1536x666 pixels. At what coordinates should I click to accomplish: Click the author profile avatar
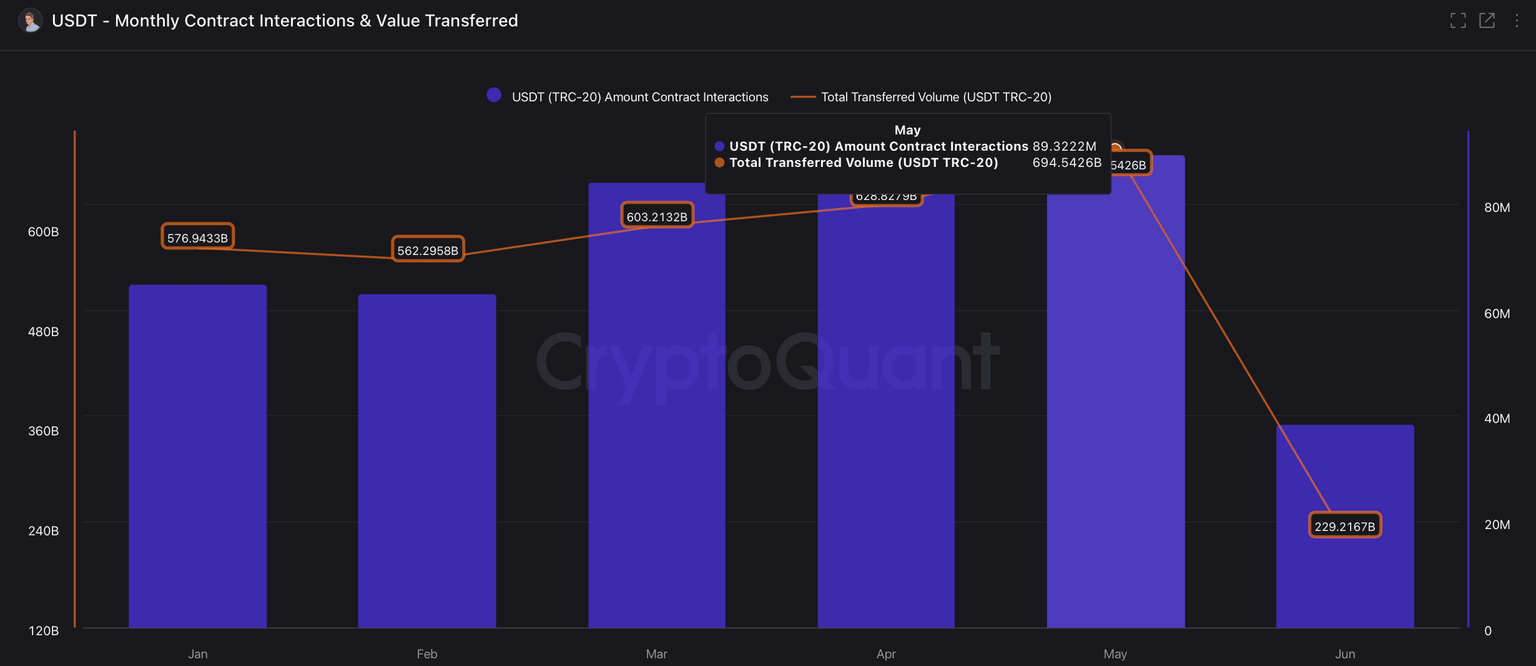(x=30, y=21)
